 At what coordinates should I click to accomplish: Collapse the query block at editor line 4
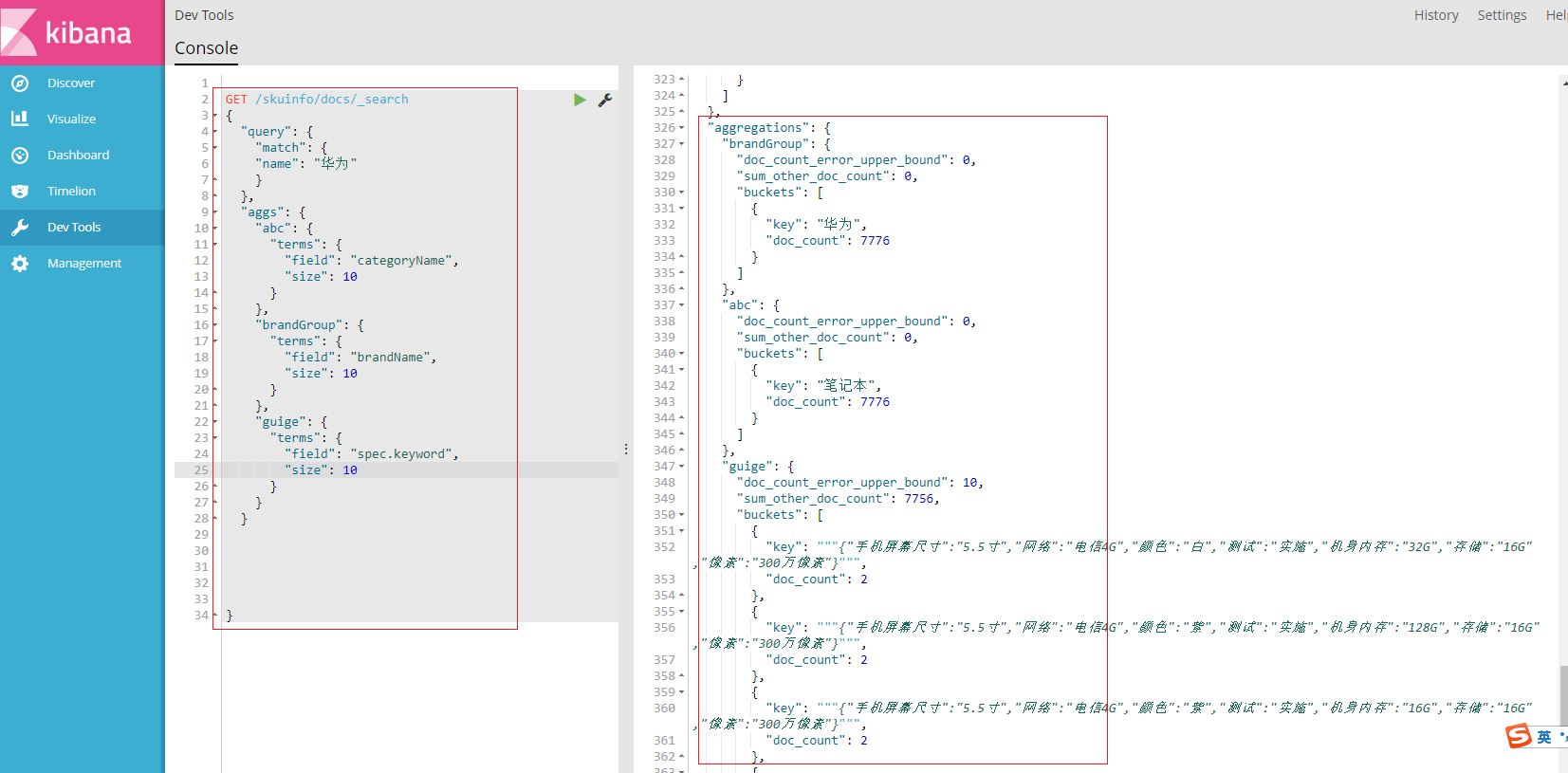(x=215, y=132)
